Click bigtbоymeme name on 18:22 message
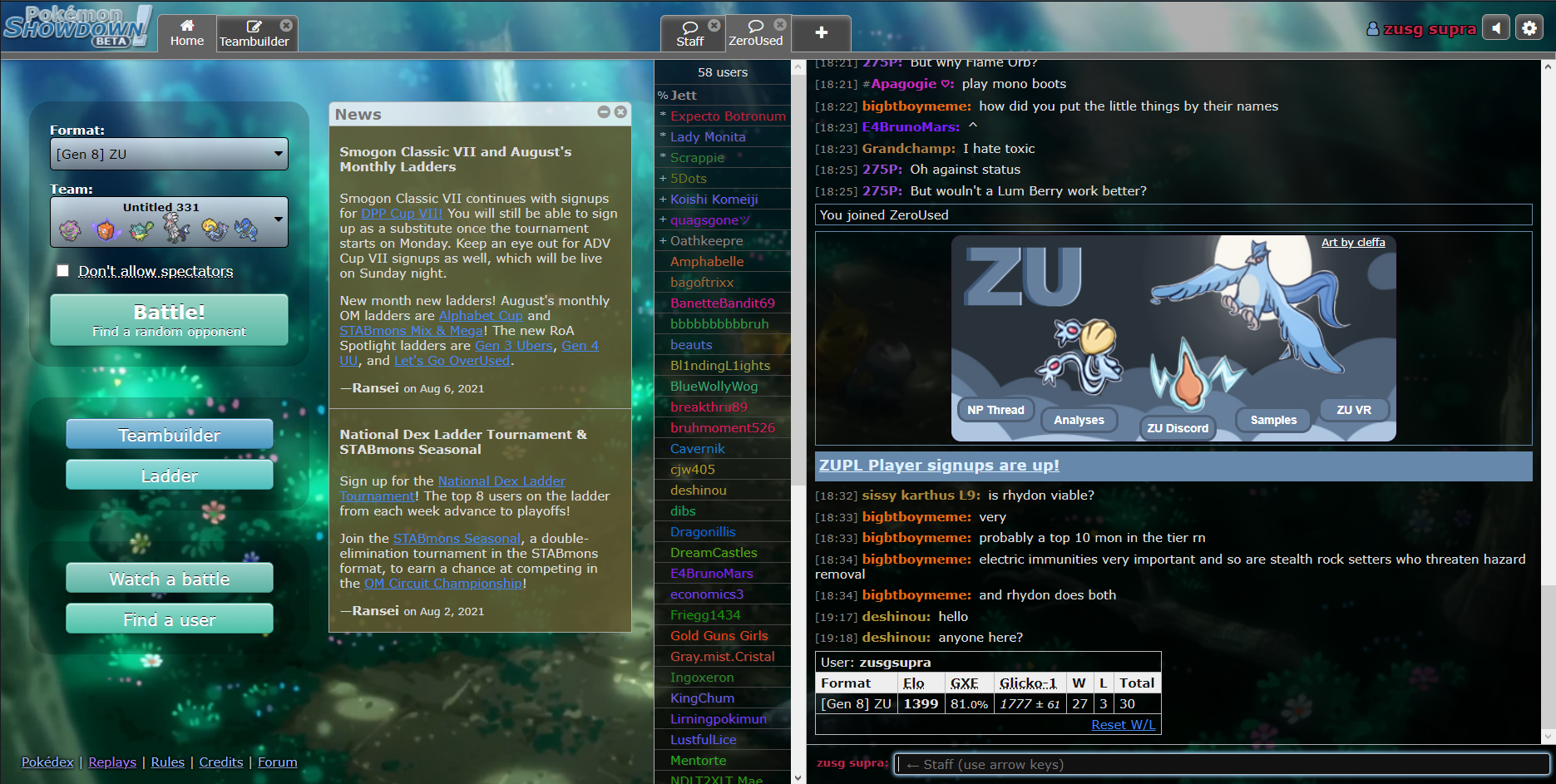Viewport: 1556px width, 784px height. (x=916, y=106)
